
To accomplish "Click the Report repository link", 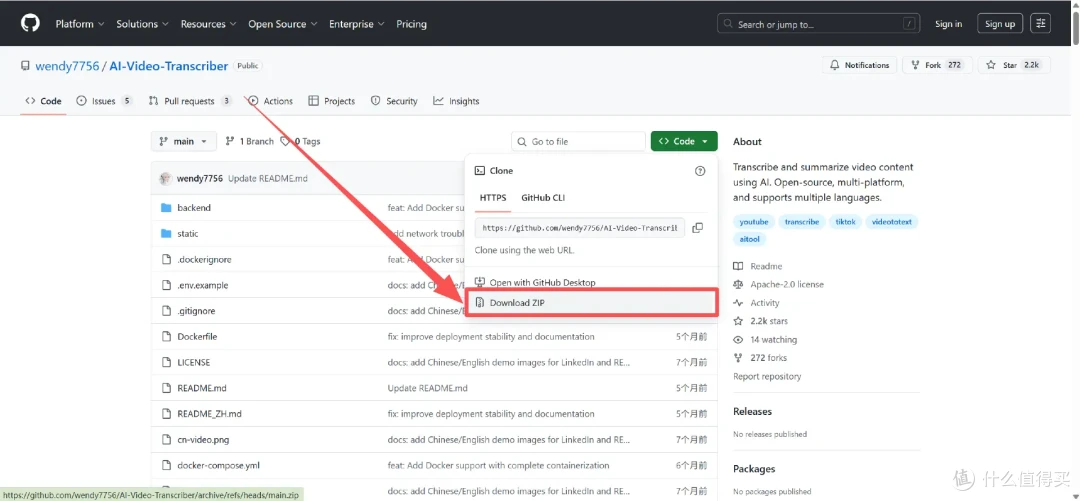I will point(767,376).
